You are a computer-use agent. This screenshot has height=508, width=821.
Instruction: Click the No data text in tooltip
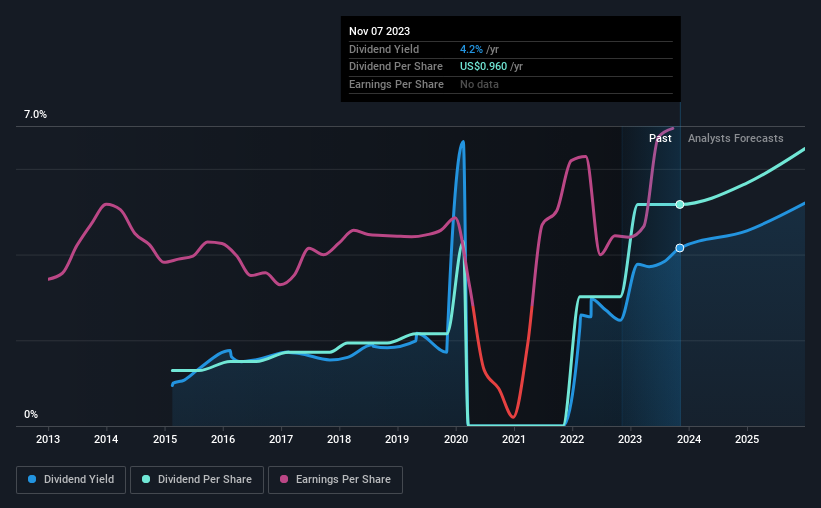479,84
